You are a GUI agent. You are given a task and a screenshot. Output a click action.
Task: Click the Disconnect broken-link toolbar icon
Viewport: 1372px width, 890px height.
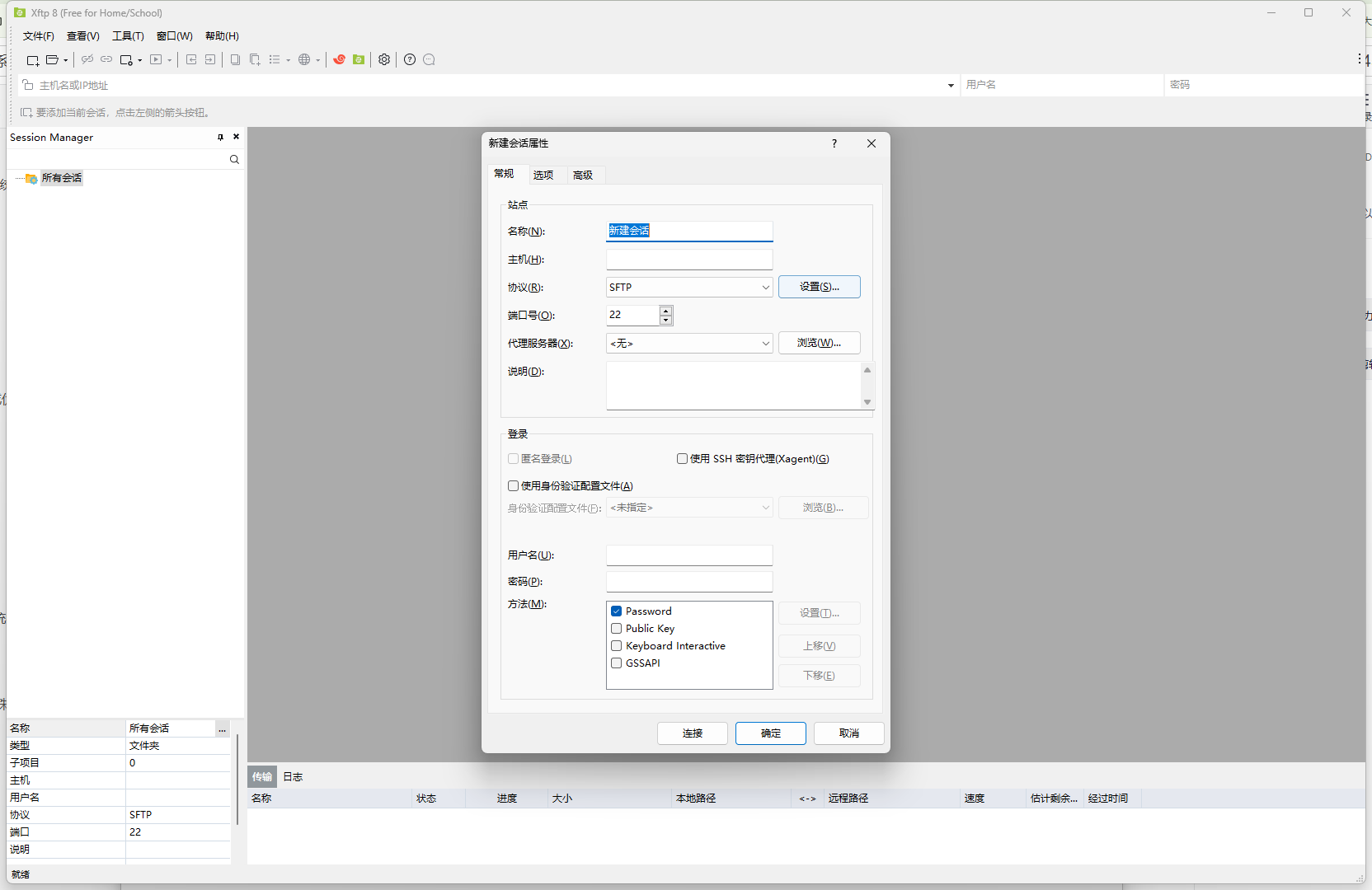pos(87,59)
